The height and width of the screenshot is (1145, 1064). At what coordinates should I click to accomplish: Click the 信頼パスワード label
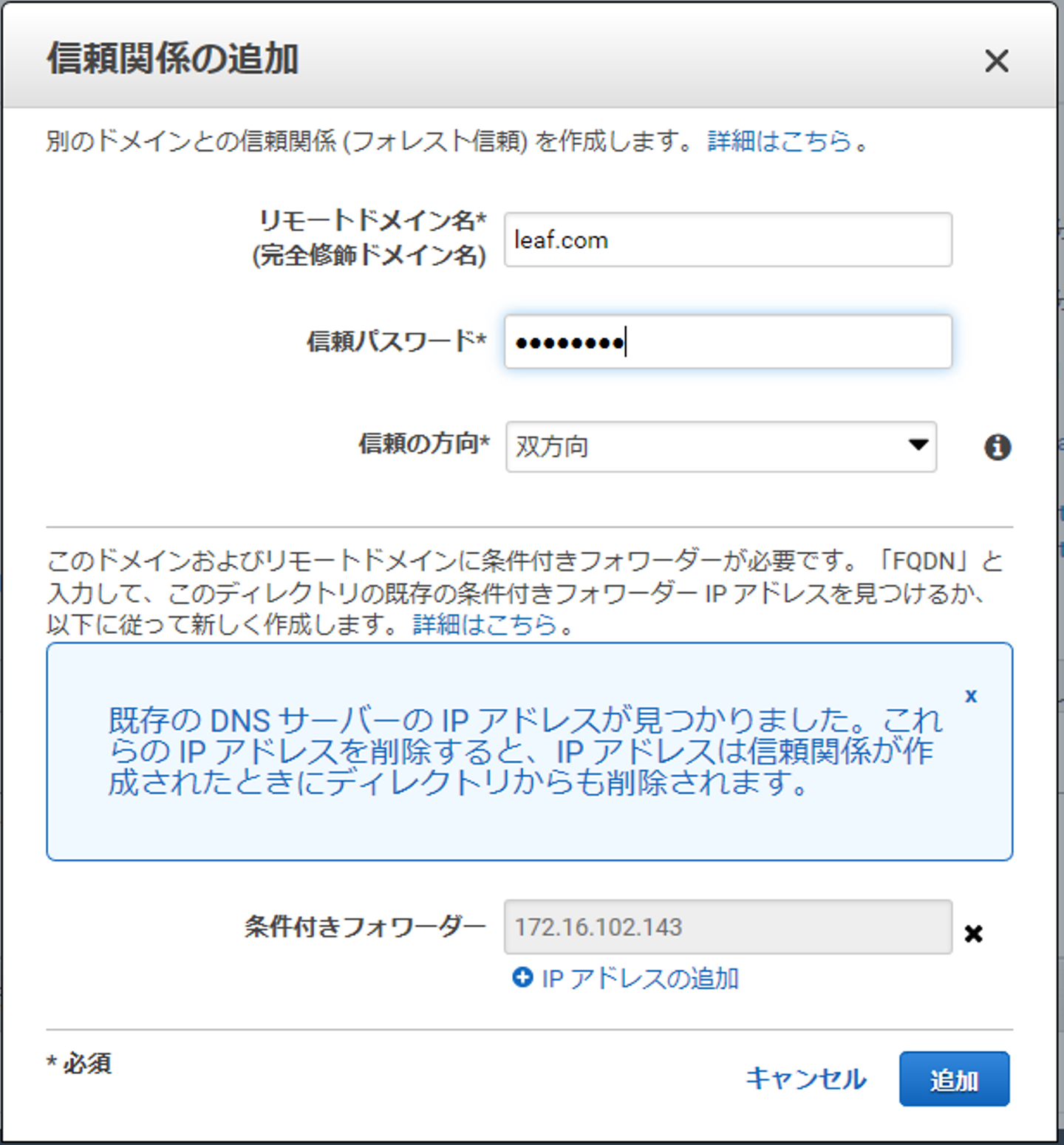396,341
